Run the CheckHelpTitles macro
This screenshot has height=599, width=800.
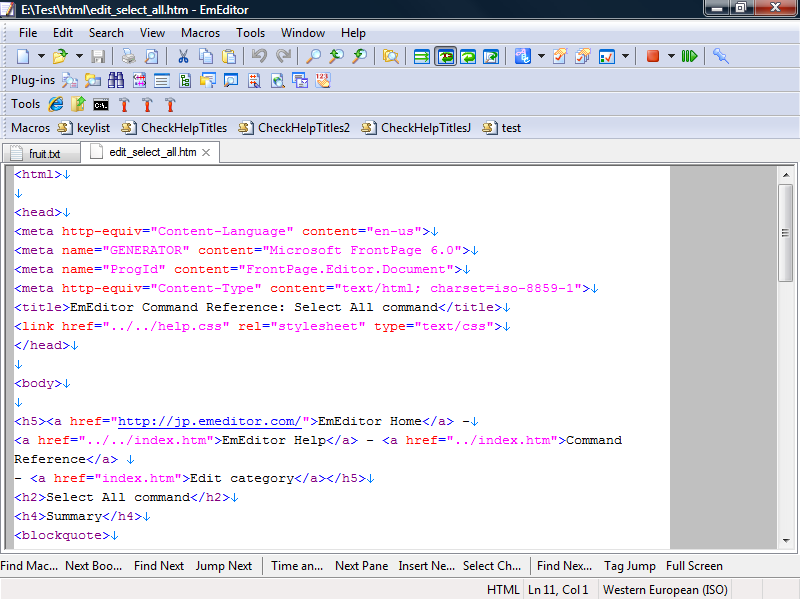coord(174,128)
